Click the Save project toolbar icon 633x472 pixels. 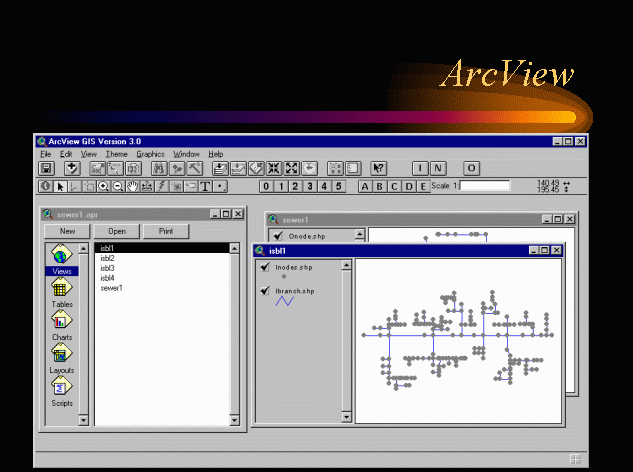click(x=46, y=169)
